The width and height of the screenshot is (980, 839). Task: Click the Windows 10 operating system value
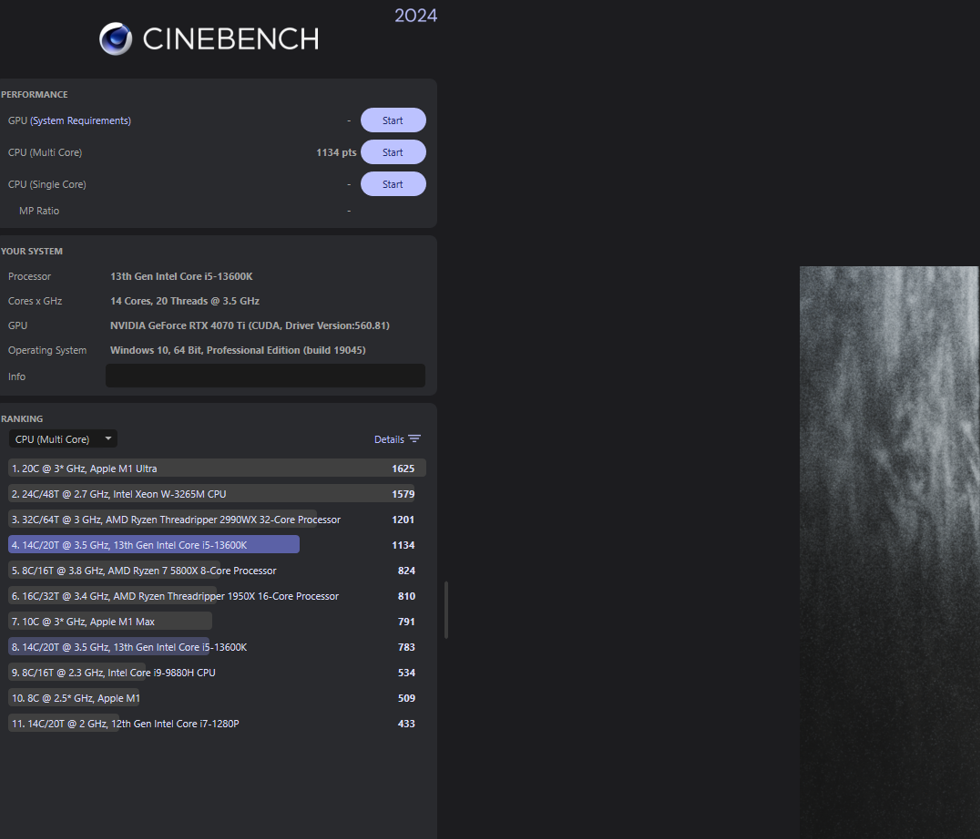coord(238,350)
